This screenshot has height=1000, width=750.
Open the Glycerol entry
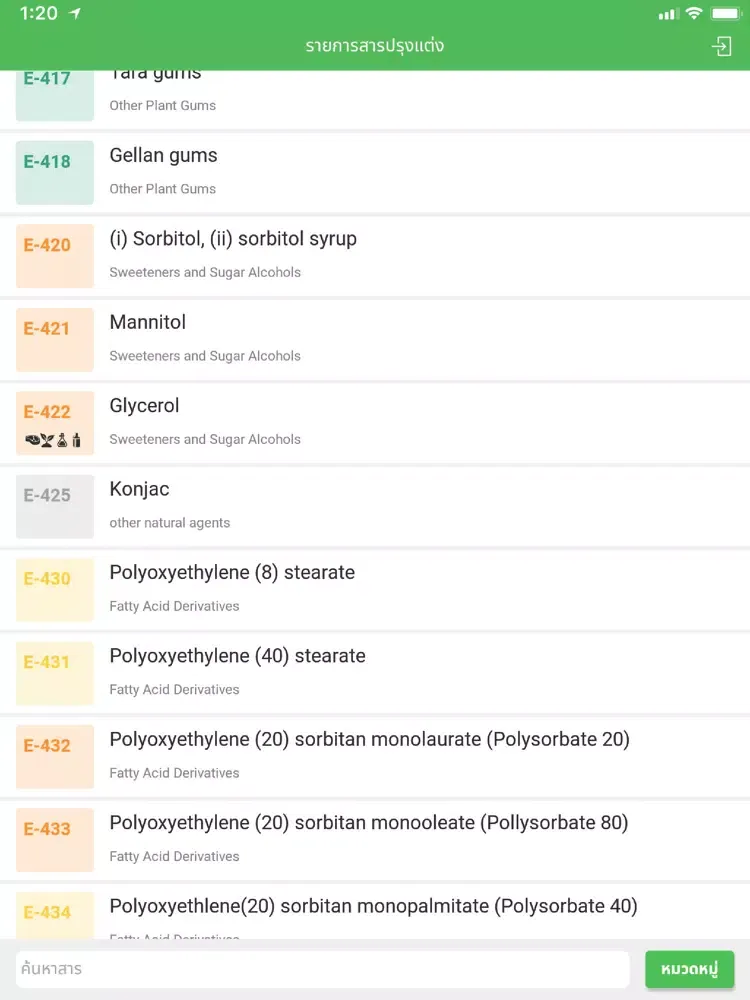[375, 423]
